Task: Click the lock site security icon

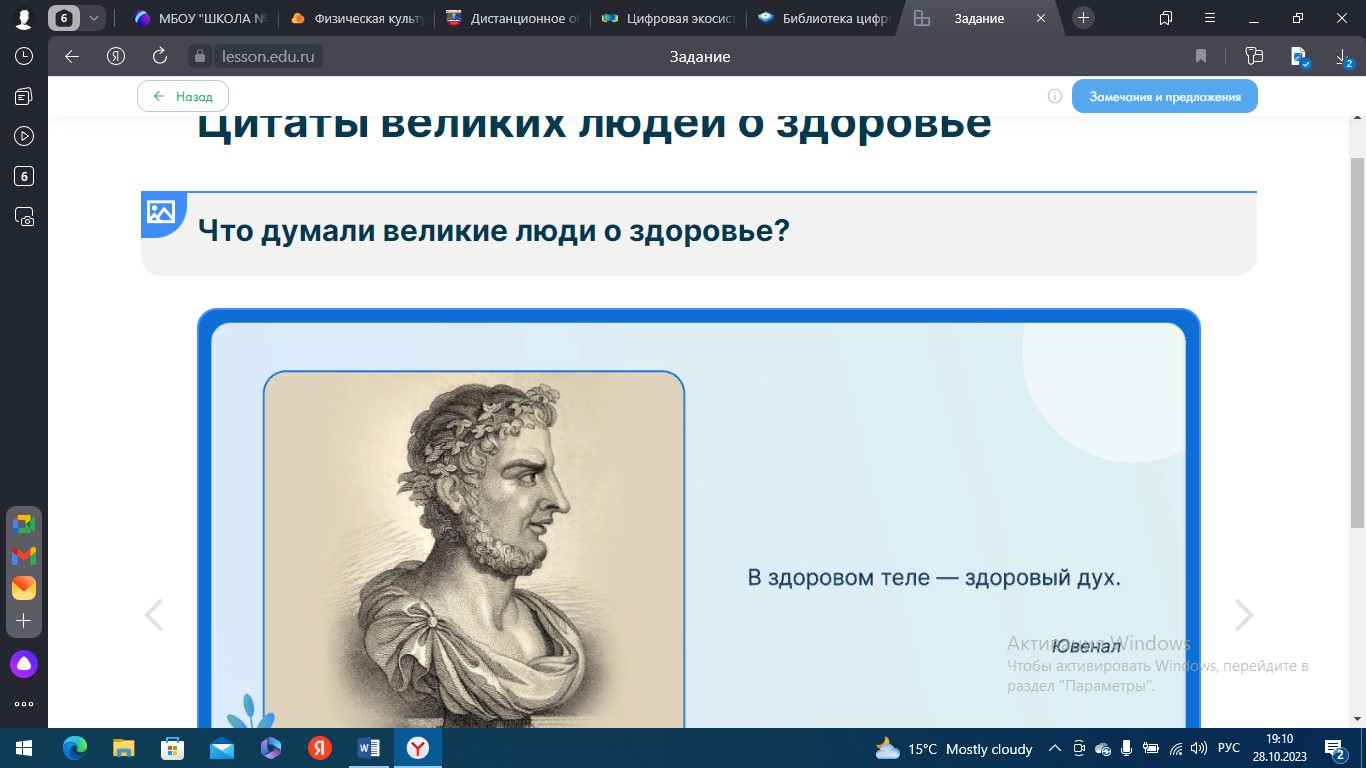Action: [200, 56]
